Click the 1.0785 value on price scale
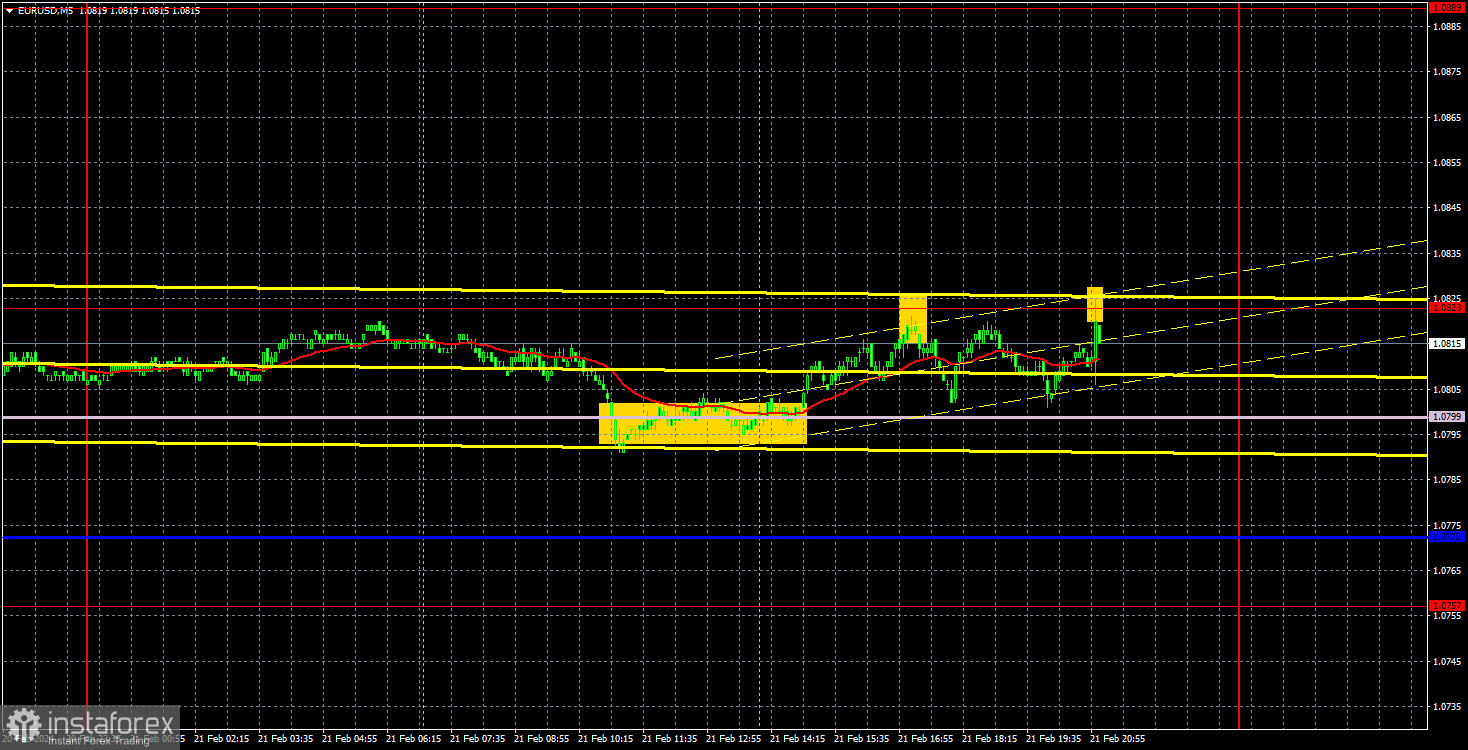The width and height of the screenshot is (1468, 750). (x=1446, y=480)
